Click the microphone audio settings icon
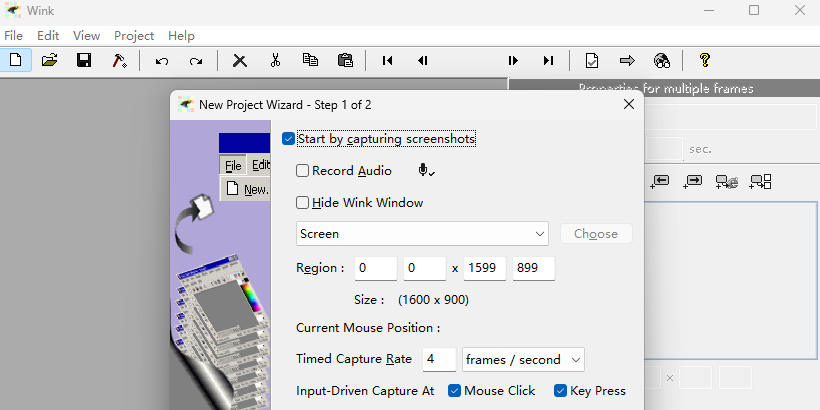The image size is (820, 410). coord(427,170)
